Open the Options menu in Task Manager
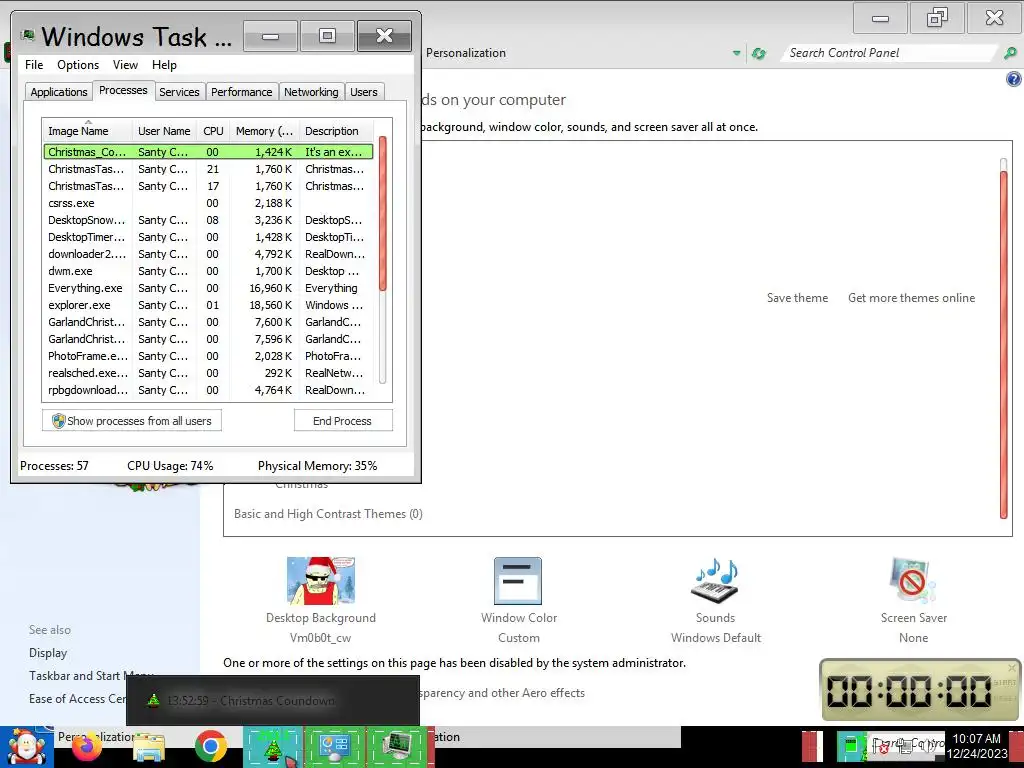The image size is (1024, 768). point(78,65)
